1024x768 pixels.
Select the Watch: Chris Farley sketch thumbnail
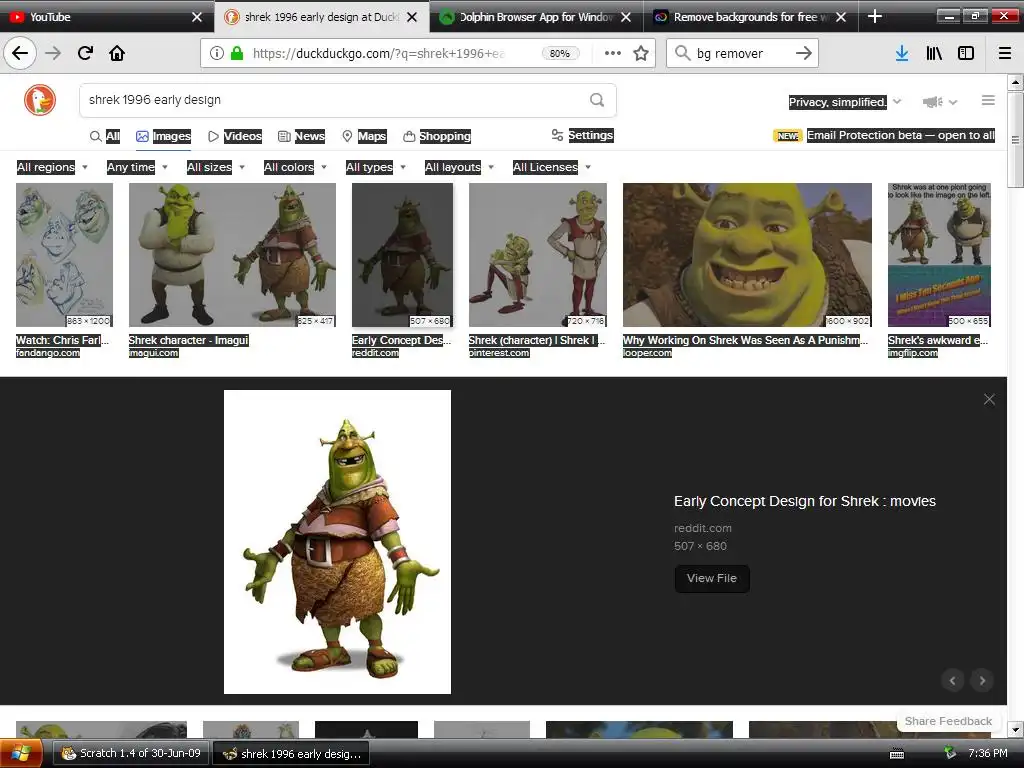point(64,255)
